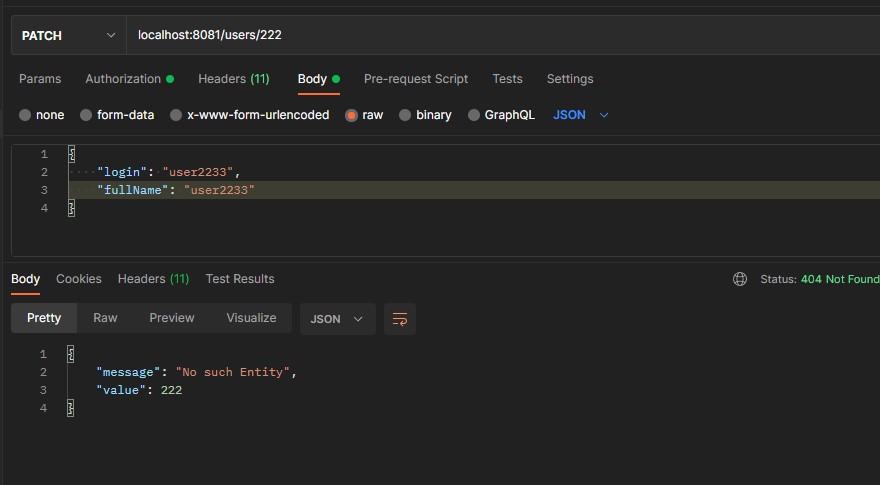Click the "fullName" line in request body

(x=176, y=190)
